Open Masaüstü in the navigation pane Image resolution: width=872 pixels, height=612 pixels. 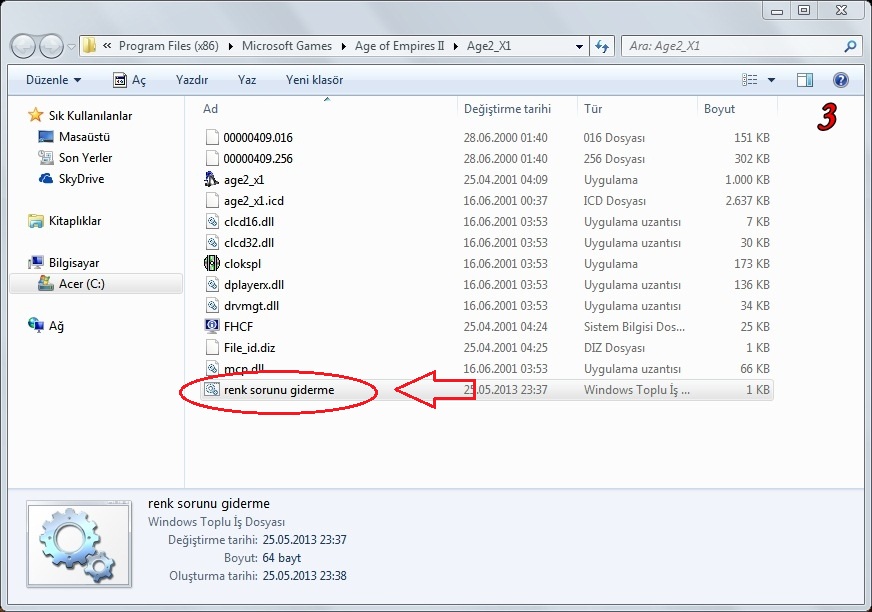coord(84,137)
